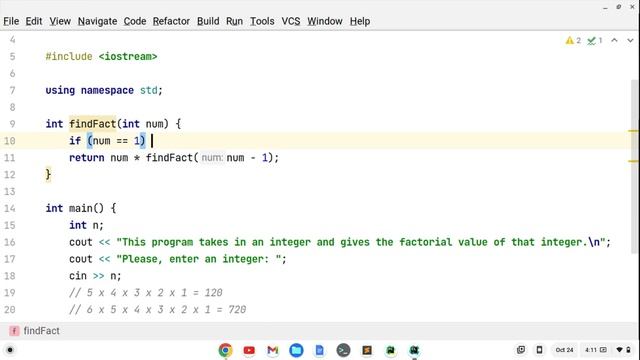Open the File menu
This screenshot has width=640, height=360.
tap(11, 21)
